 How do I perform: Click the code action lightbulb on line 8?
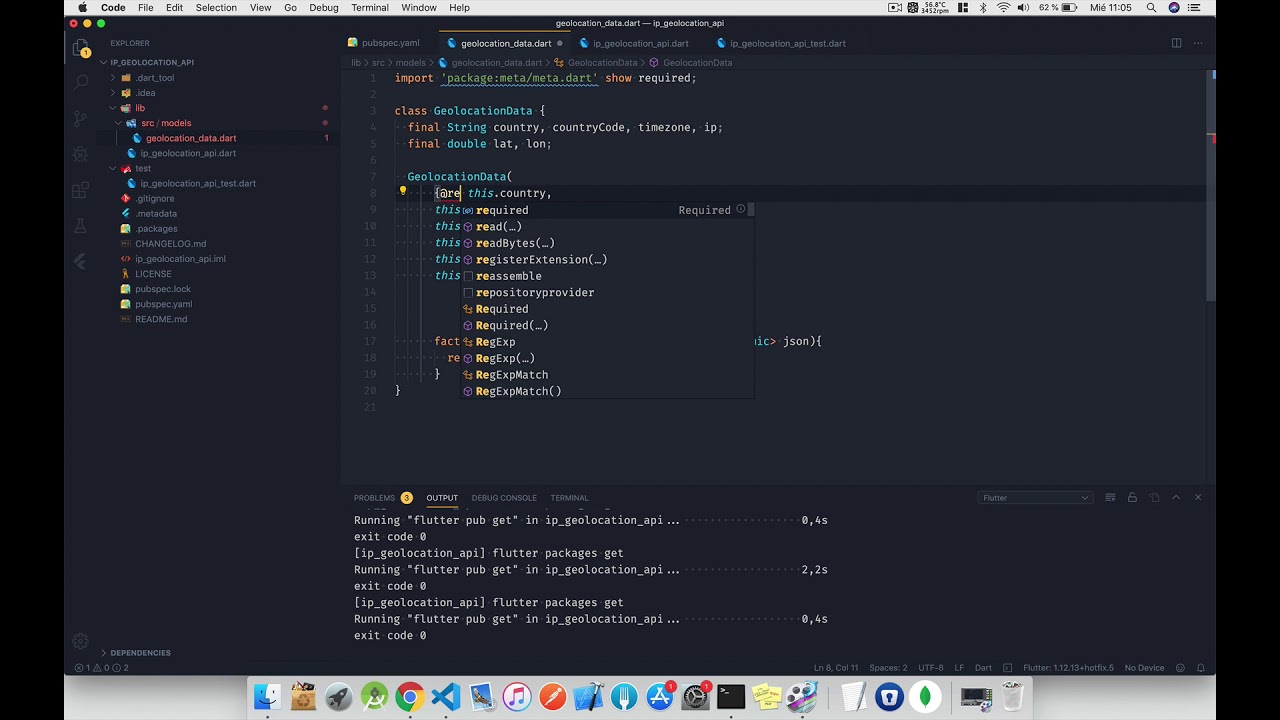[403, 192]
